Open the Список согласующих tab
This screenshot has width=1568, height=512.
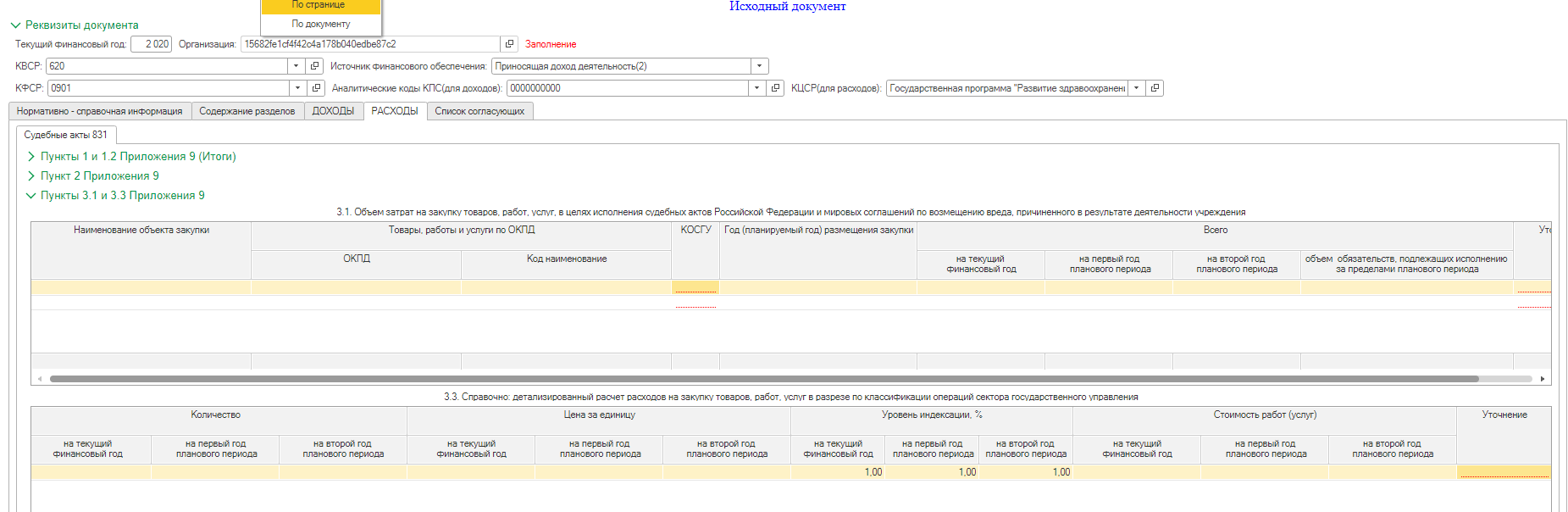click(479, 111)
